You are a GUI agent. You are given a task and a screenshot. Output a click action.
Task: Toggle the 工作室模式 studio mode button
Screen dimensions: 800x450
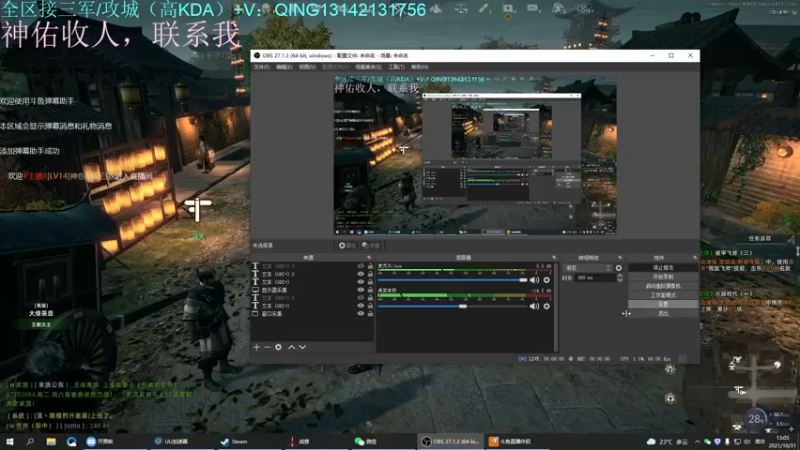point(663,295)
